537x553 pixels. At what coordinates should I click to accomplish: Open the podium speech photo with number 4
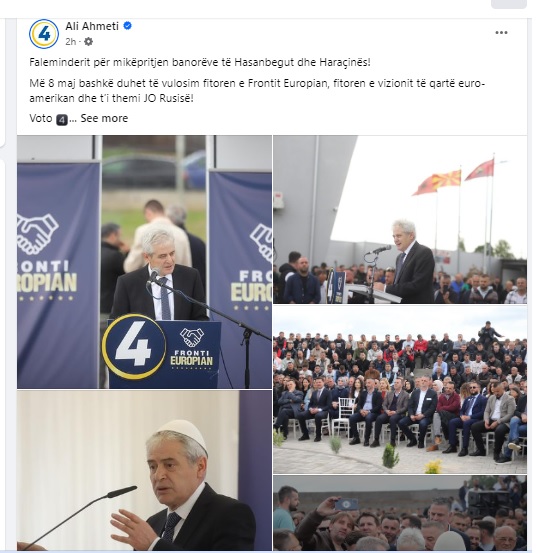(144, 262)
